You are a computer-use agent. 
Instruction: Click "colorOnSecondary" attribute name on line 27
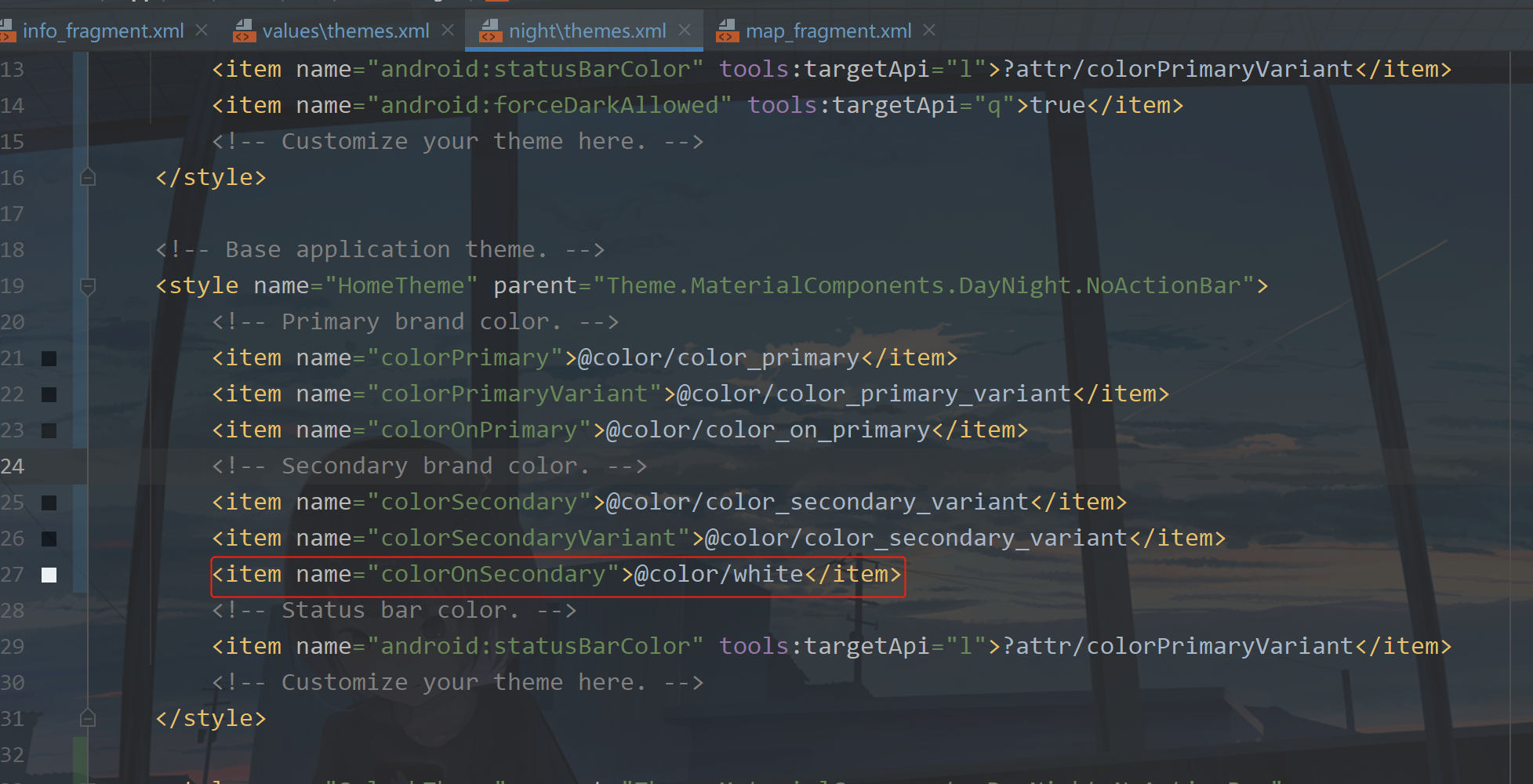(x=492, y=575)
